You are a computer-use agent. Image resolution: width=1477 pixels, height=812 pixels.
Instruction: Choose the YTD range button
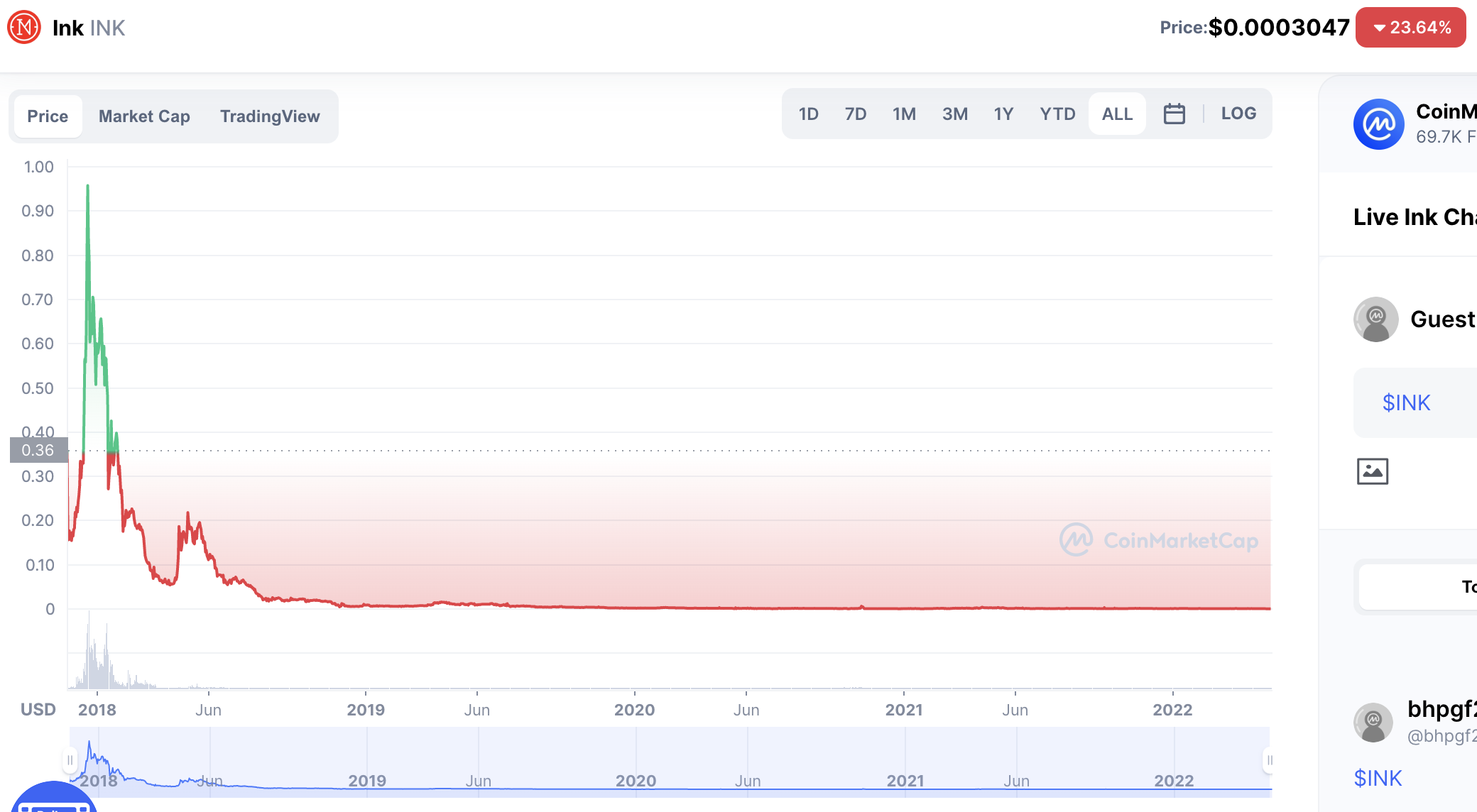pyautogui.click(x=1057, y=114)
